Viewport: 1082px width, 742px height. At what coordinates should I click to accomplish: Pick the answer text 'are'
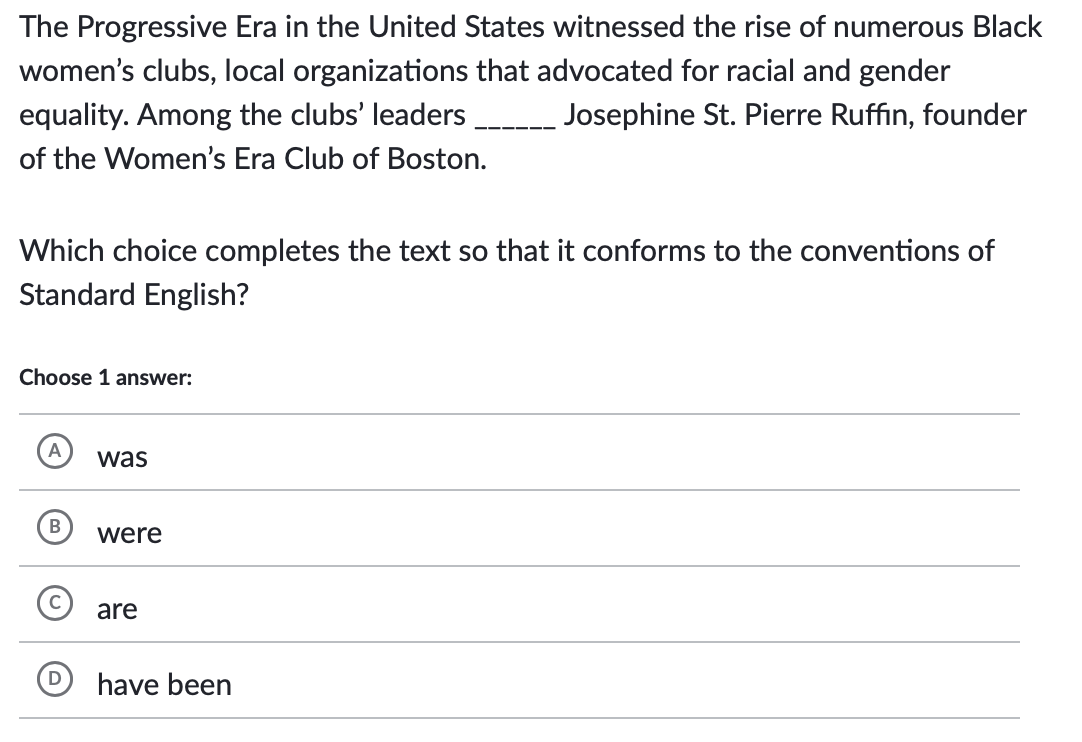click(x=117, y=610)
